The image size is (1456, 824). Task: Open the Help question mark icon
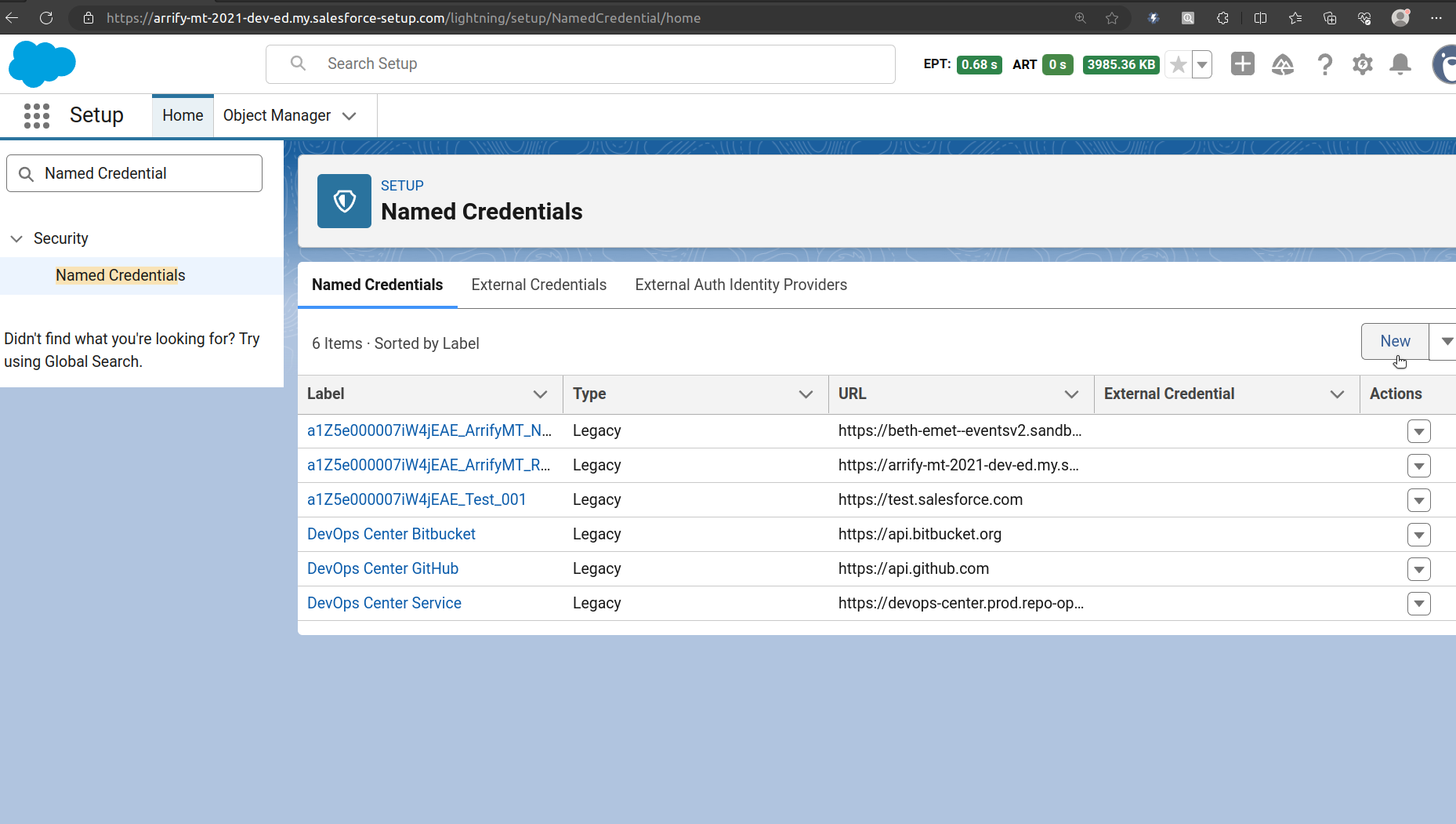[1324, 64]
